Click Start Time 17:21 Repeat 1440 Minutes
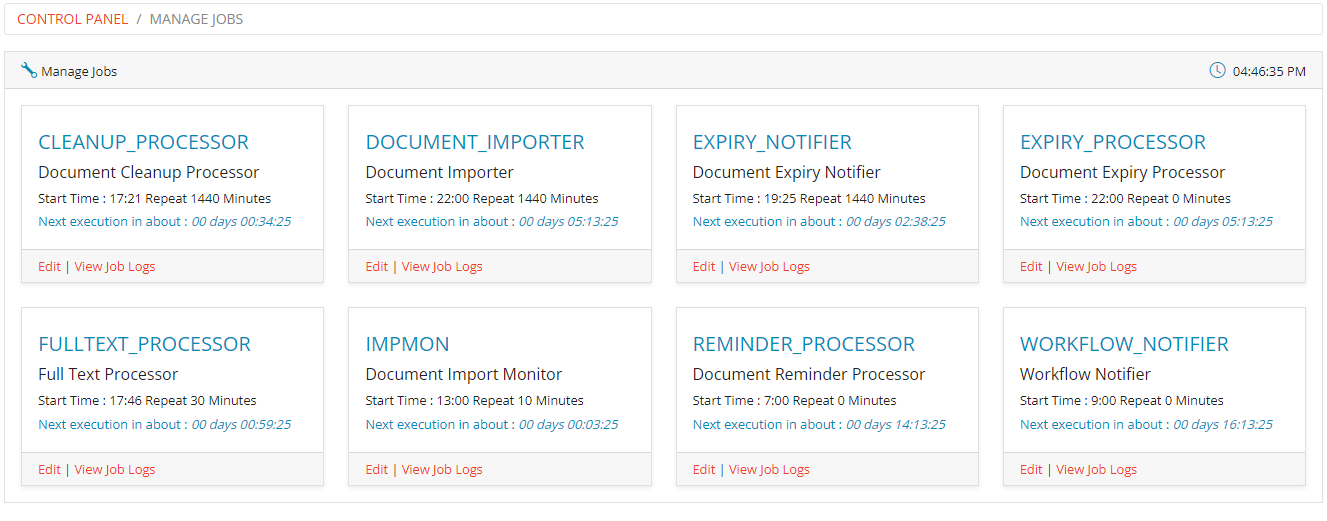 coord(155,198)
